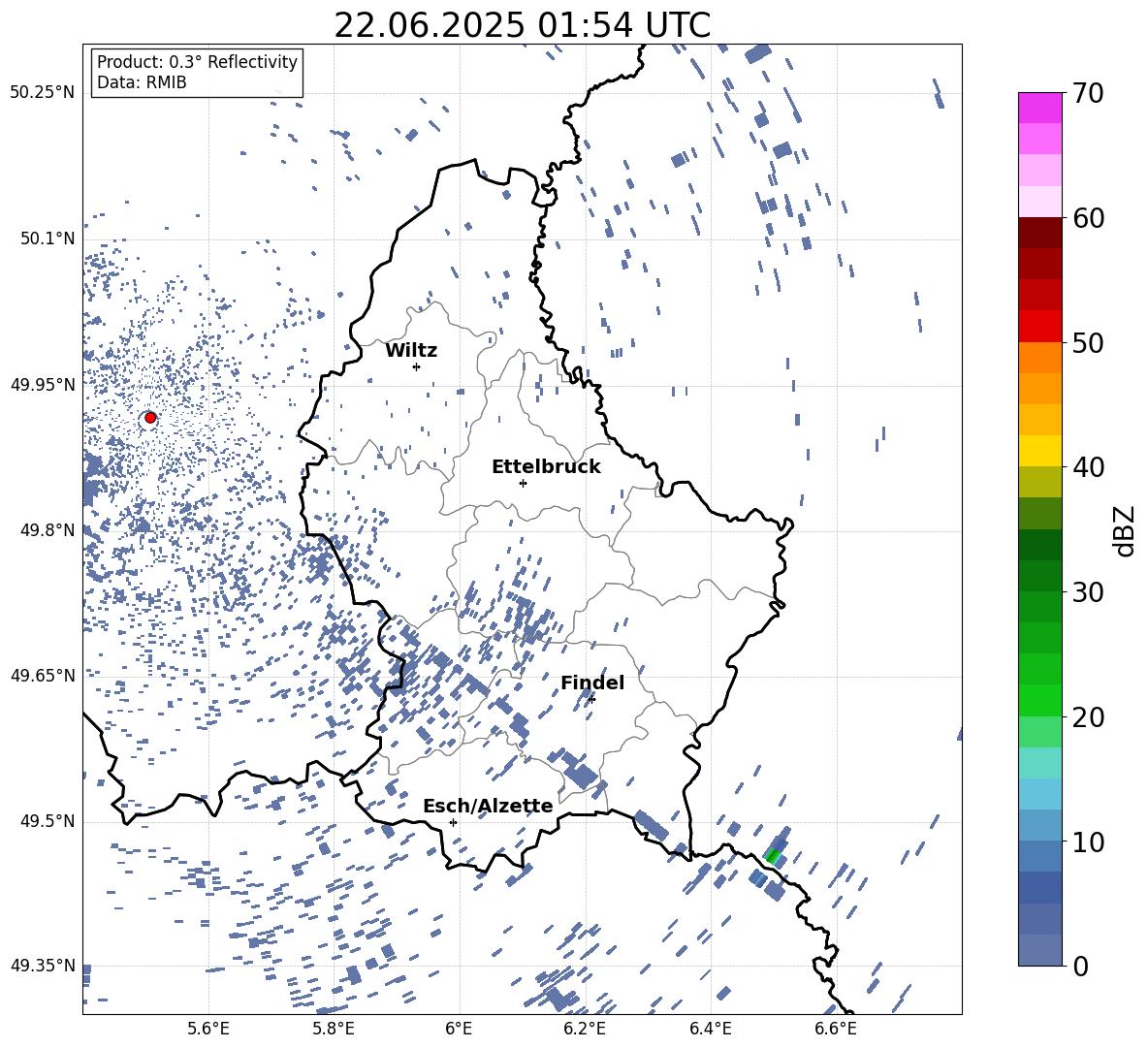Click the 49.8°N latitude label
The image size is (1148, 1048).
pyautogui.click(x=47, y=530)
